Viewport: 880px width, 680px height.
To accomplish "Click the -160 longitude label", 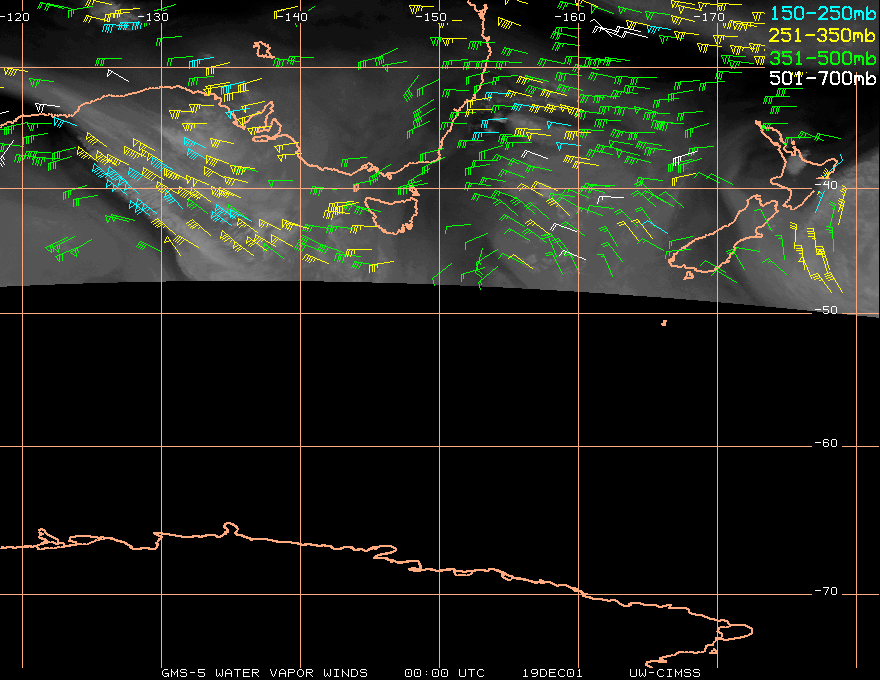I will pos(570,17).
